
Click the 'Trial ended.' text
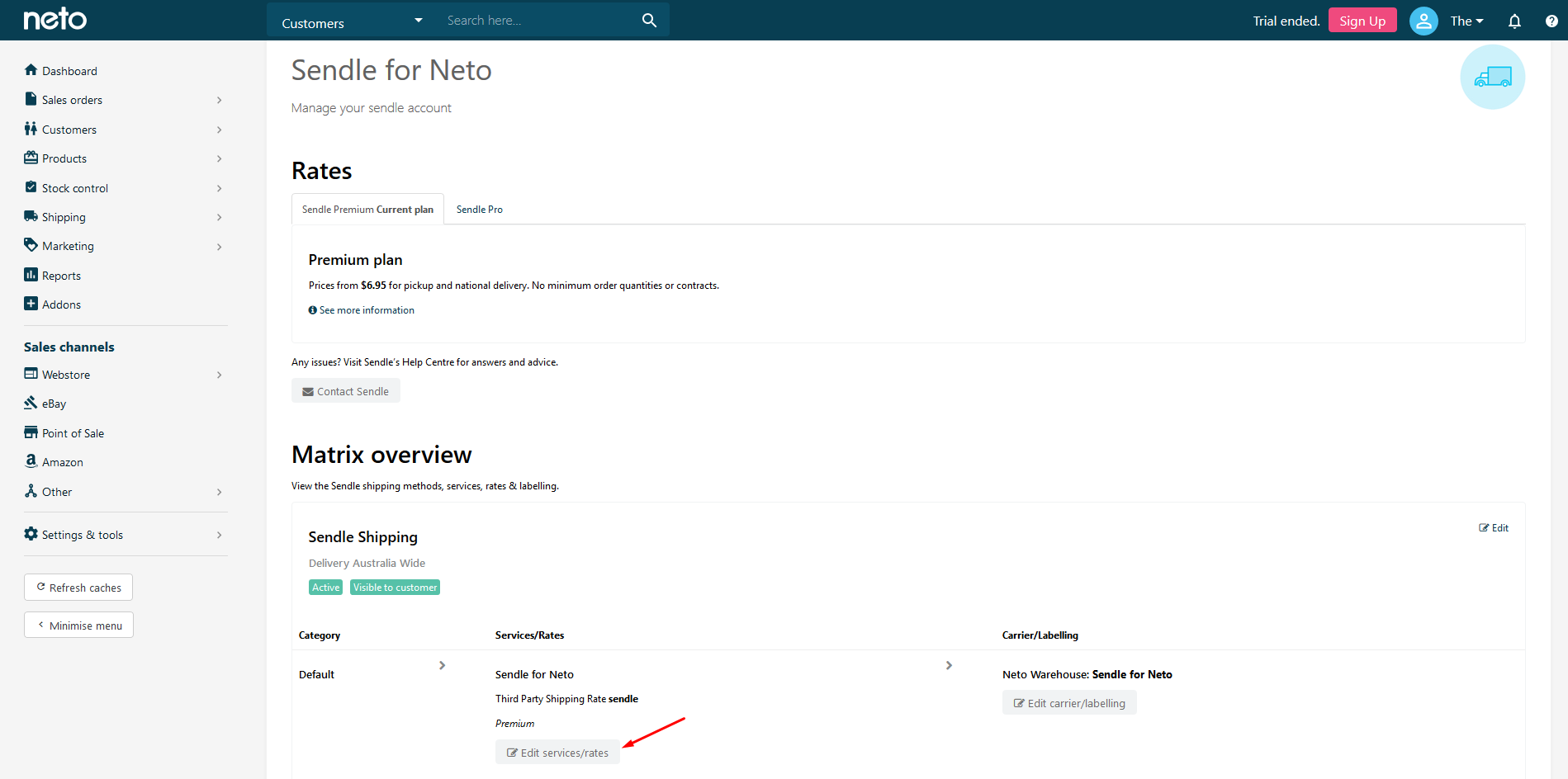(1286, 21)
